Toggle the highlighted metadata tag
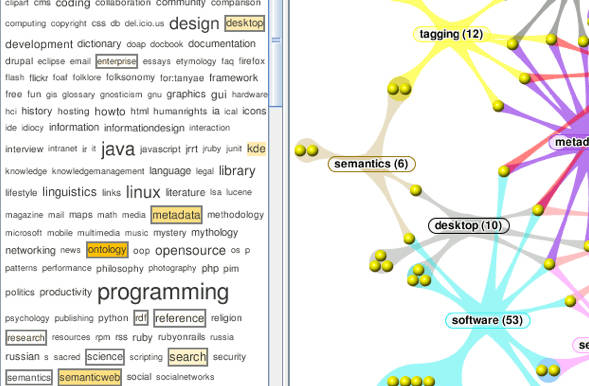This screenshot has width=589, height=386. coord(177,215)
